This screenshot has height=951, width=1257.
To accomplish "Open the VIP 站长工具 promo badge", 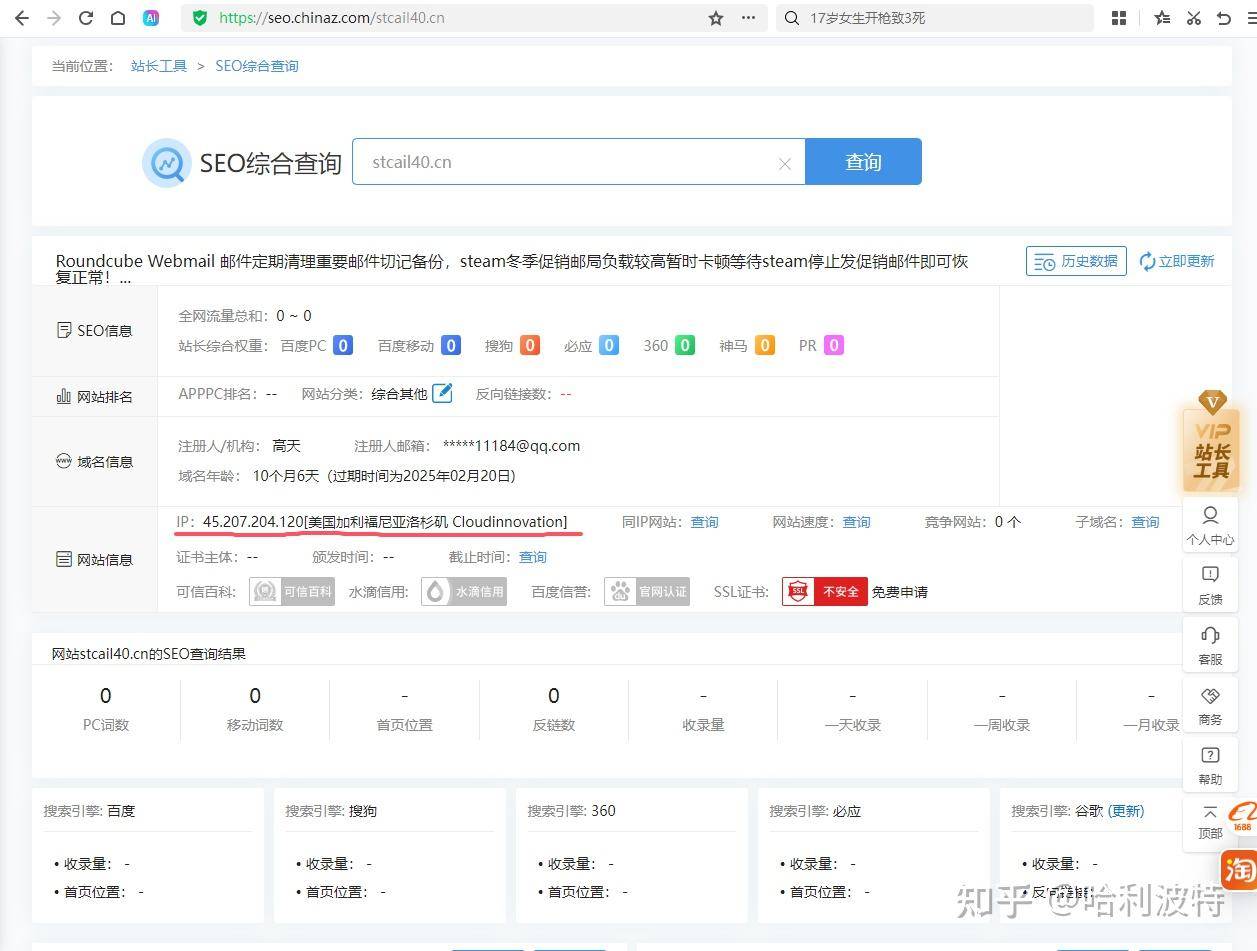I will coord(1211,440).
